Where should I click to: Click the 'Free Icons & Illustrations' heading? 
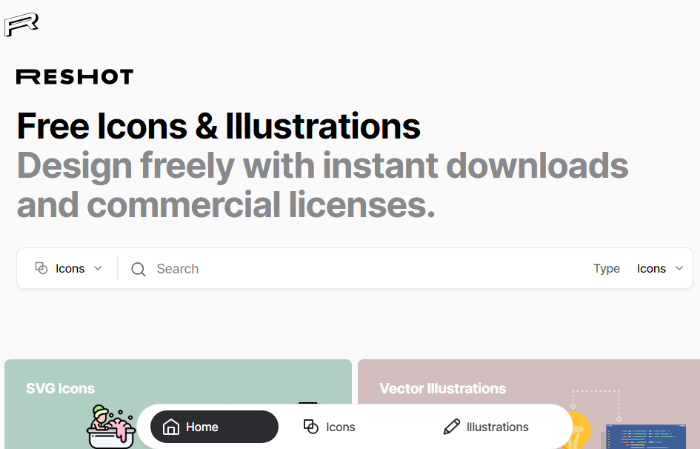click(218, 126)
